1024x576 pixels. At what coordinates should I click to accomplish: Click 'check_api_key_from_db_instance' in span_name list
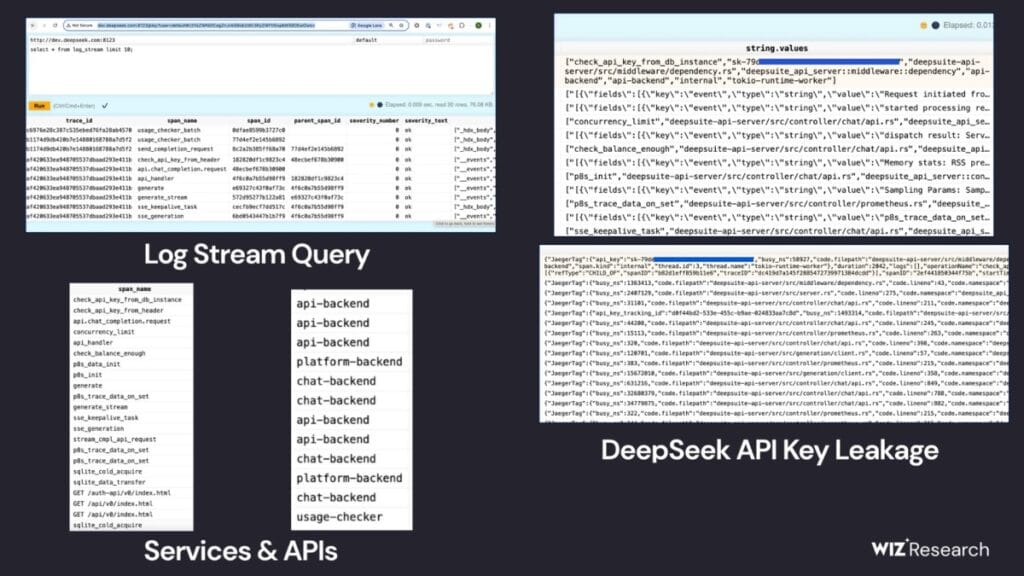(127, 299)
